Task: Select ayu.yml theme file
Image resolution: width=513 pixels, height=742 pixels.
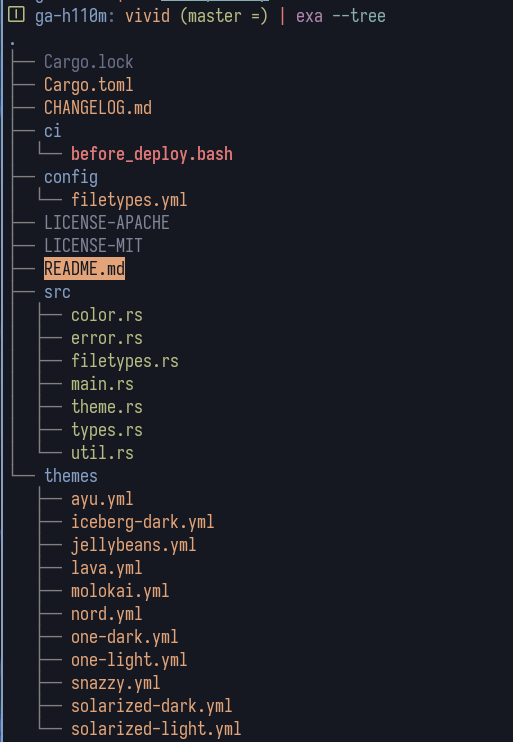Action: click(x=102, y=499)
